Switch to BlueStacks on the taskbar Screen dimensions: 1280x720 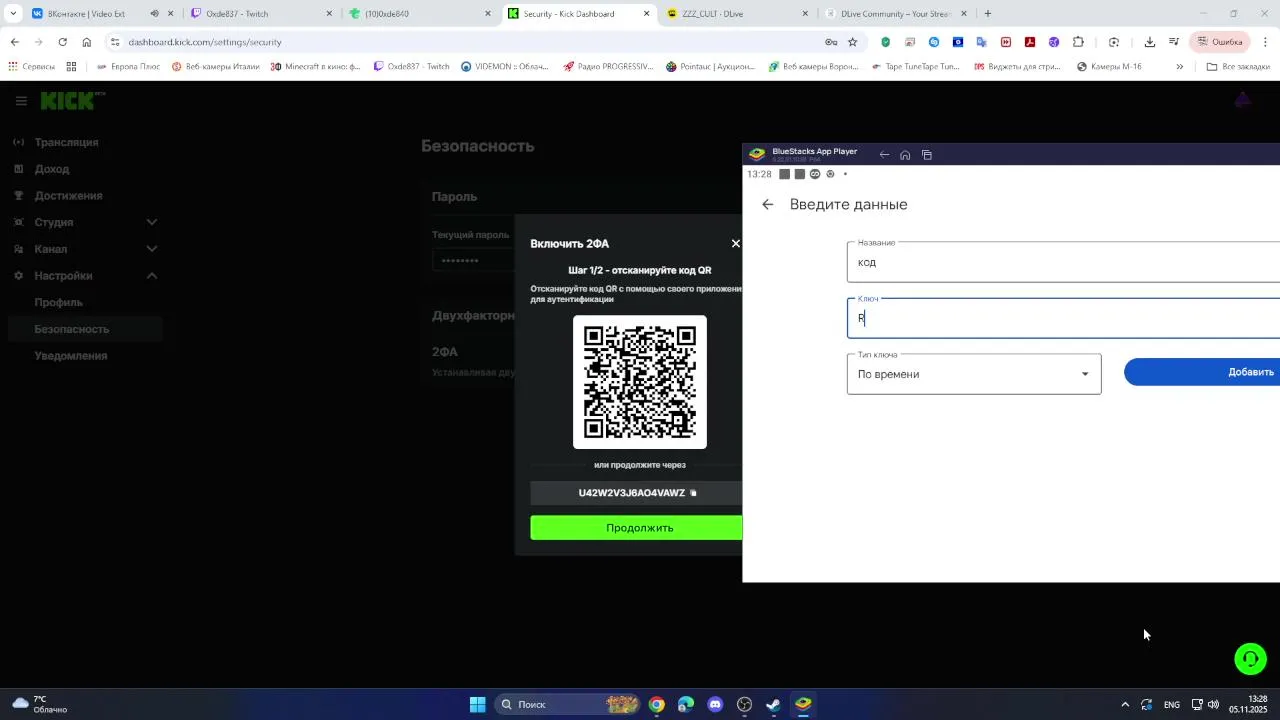coord(803,704)
